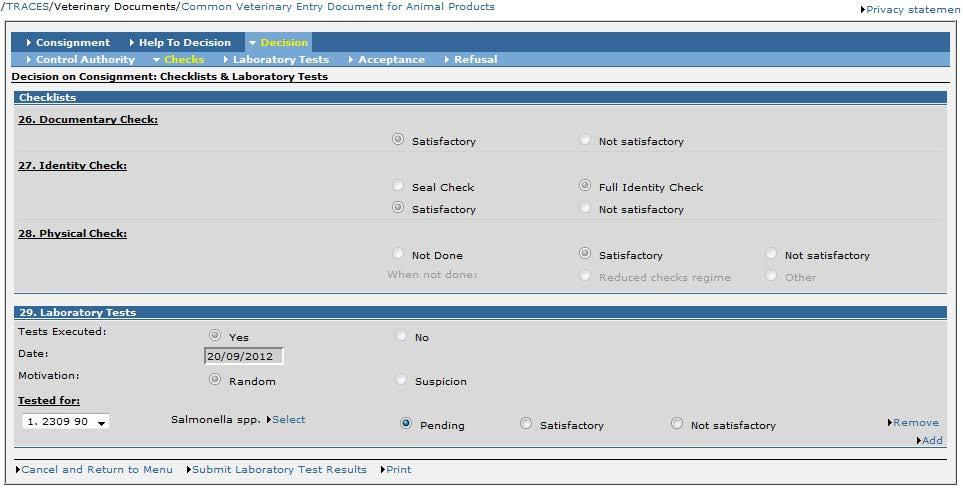This screenshot has width=963, height=488.
Task: Mark Identity Check as Satisfactory
Action: pos(398,207)
